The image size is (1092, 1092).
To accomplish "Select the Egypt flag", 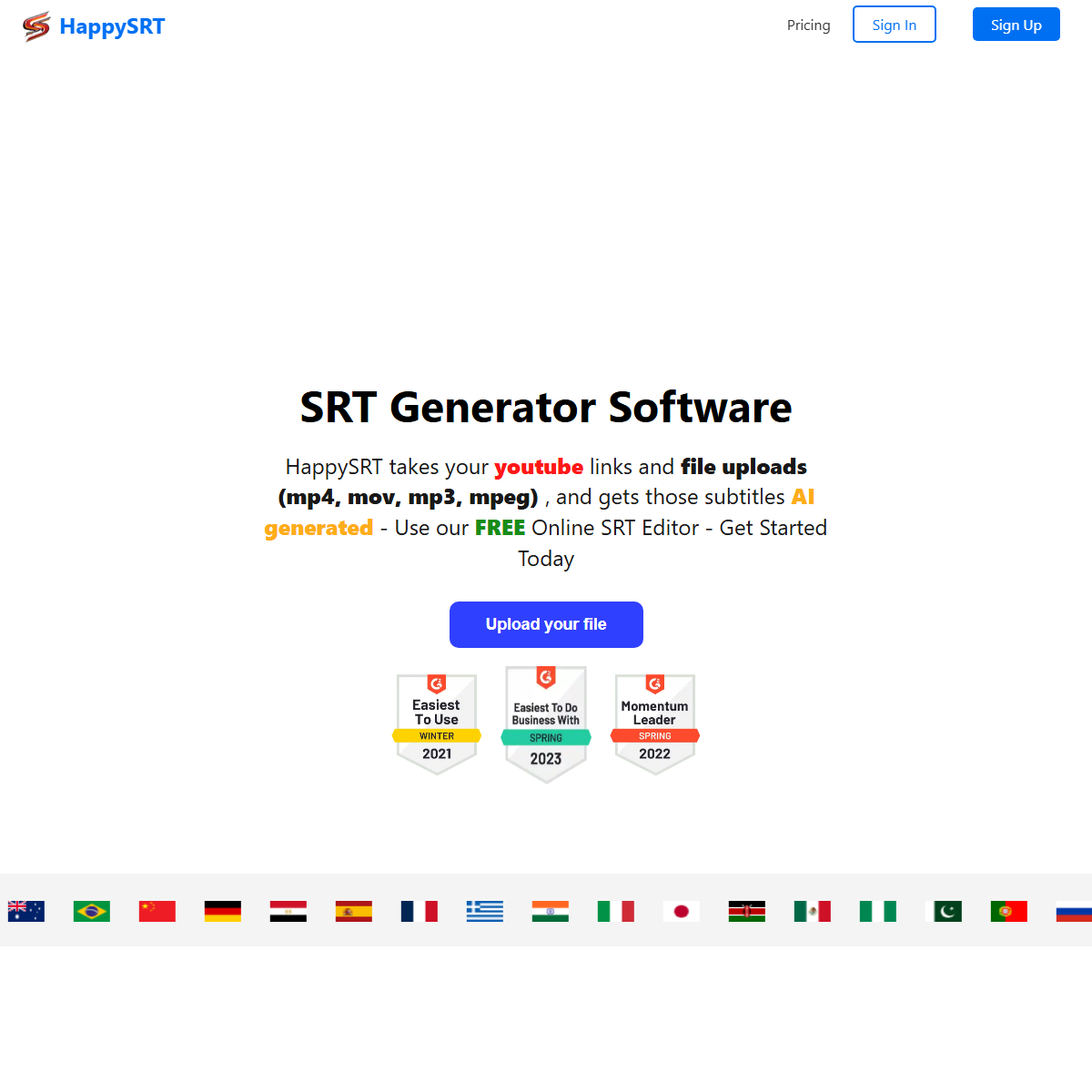I will [x=288, y=911].
